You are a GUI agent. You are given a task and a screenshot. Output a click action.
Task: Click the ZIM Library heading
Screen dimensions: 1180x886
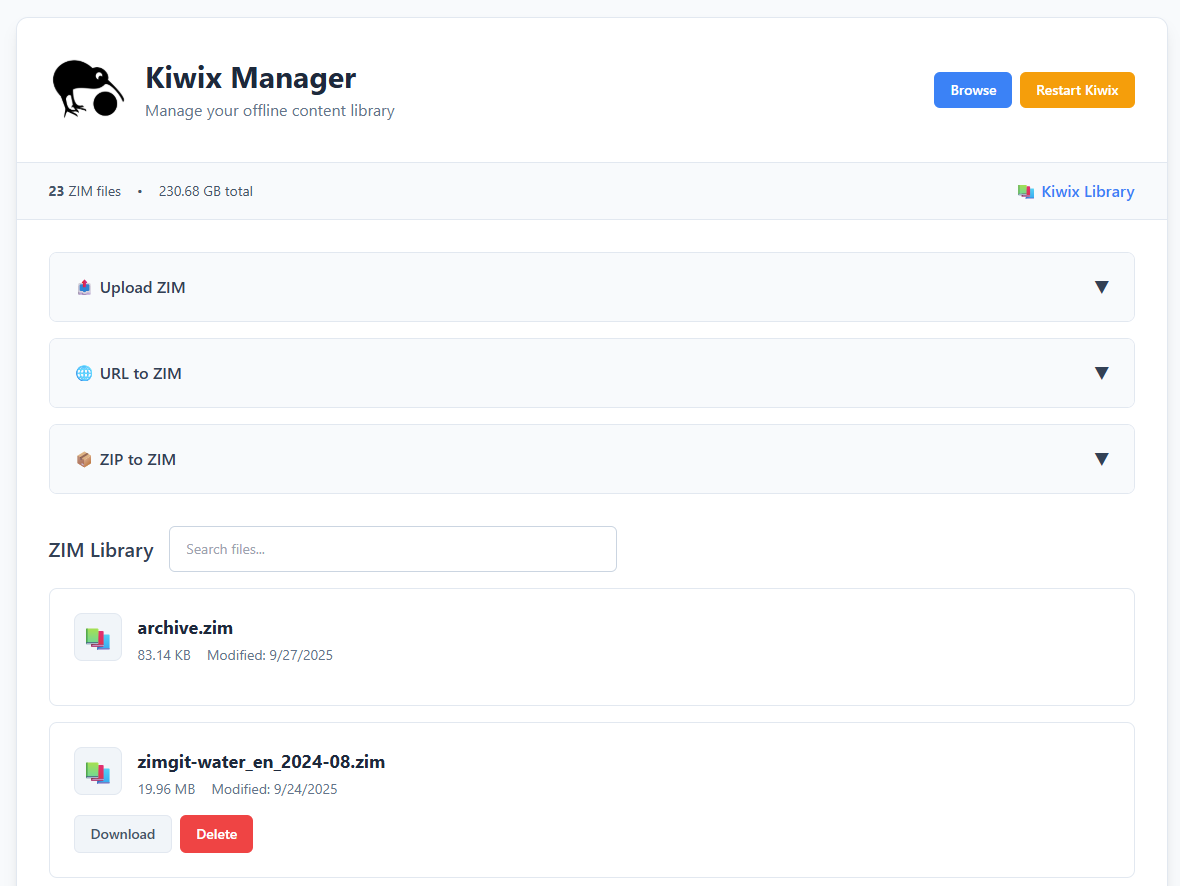(101, 550)
